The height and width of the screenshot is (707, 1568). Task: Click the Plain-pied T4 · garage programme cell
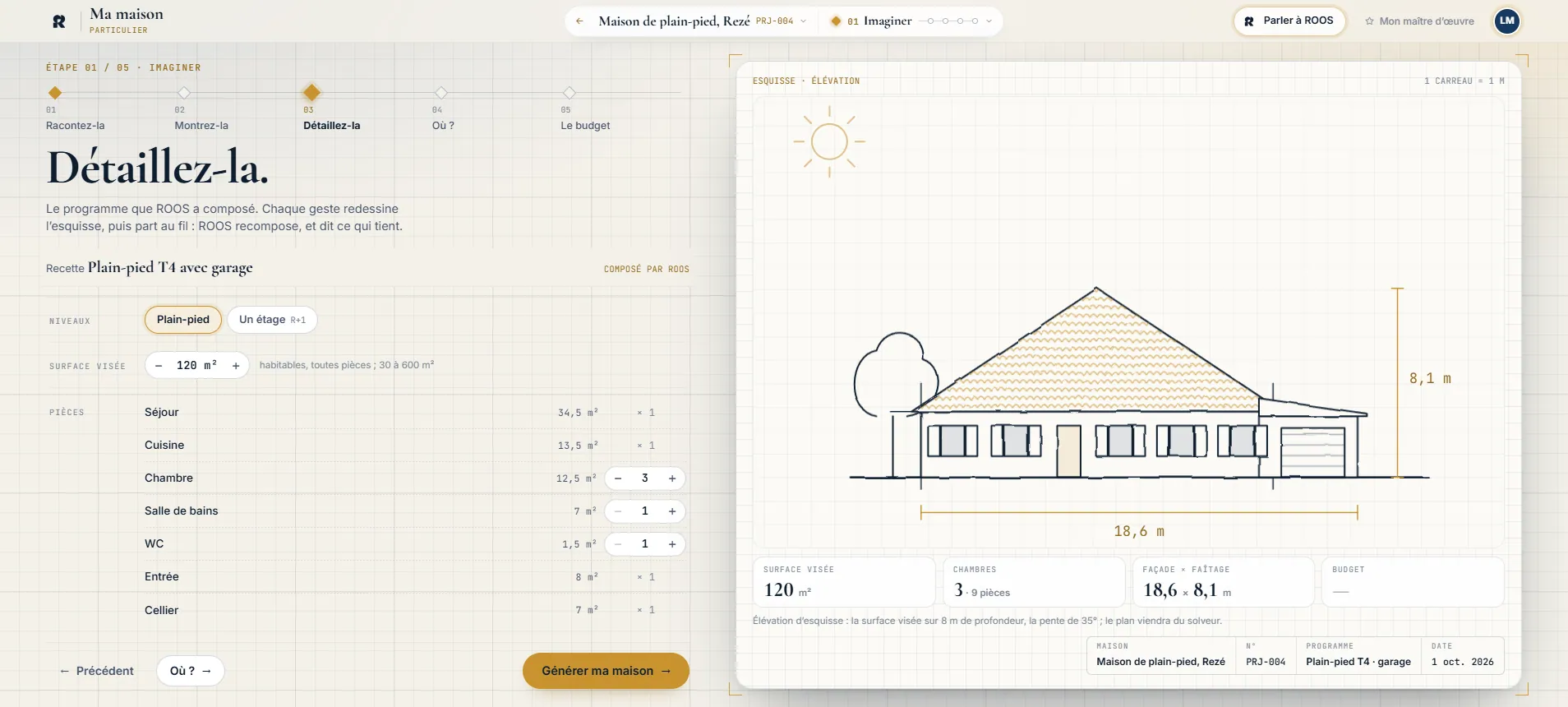pyautogui.click(x=1358, y=655)
